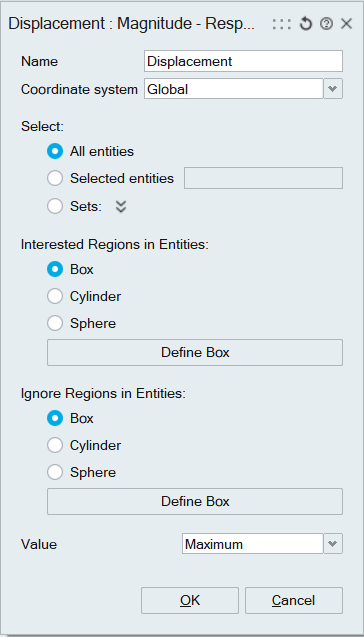This screenshot has height=637, width=364.
Task: Choose the Selected entities option
Action: point(55,178)
